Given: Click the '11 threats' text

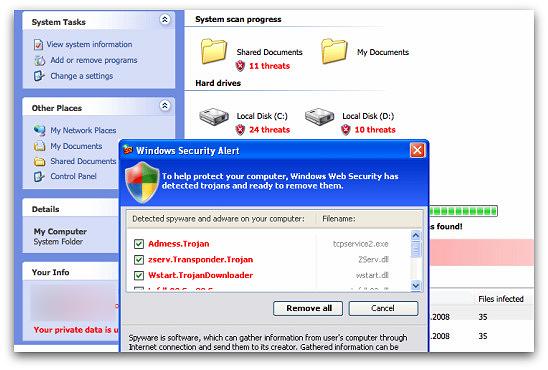Looking at the screenshot, I should (x=269, y=66).
